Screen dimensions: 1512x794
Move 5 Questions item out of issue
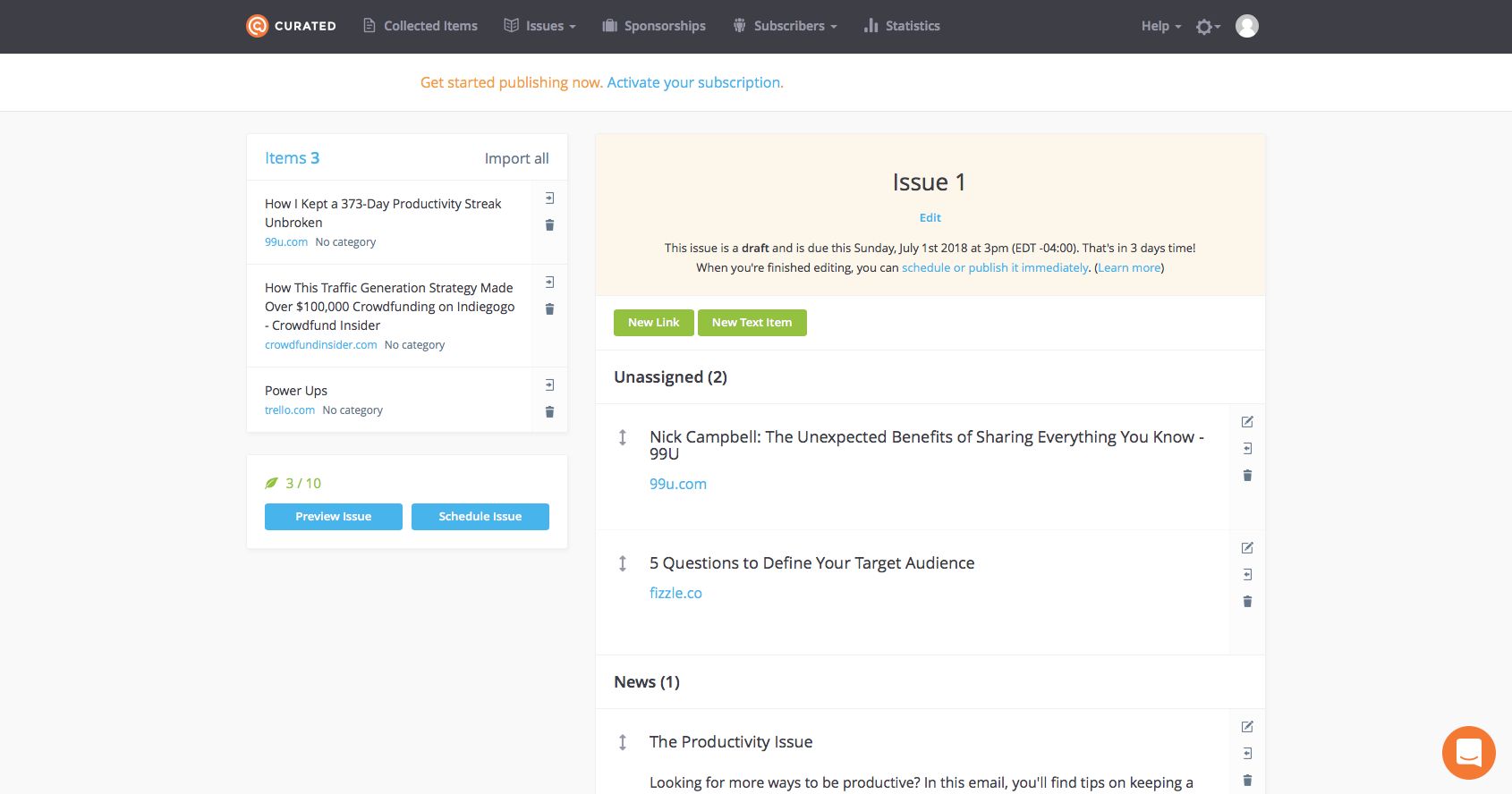pyautogui.click(x=1247, y=575)
